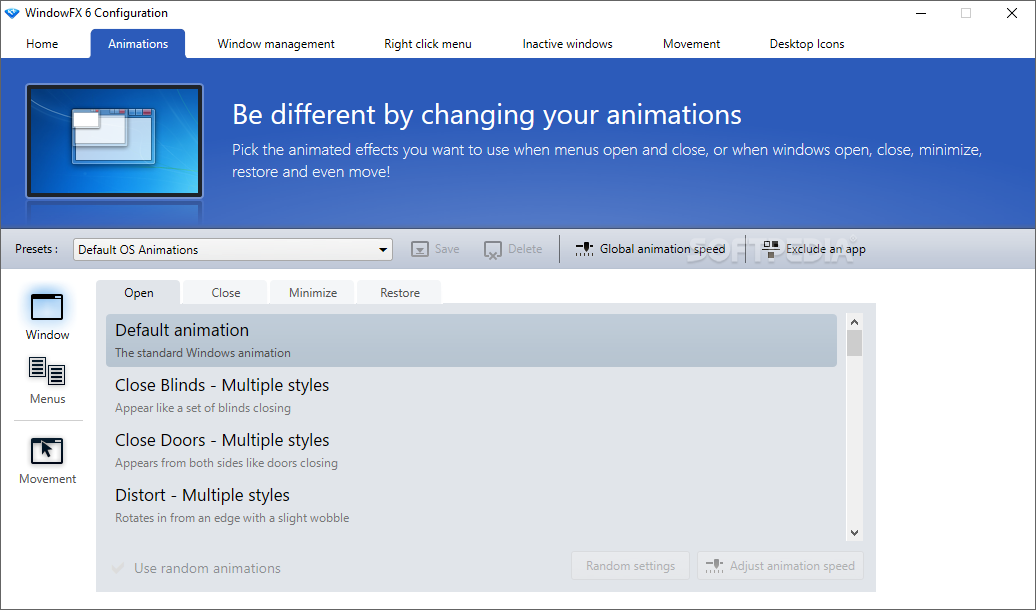Click the Random settings button
The width and height of the screenshot is (1036, 610).
coord(630,566)
